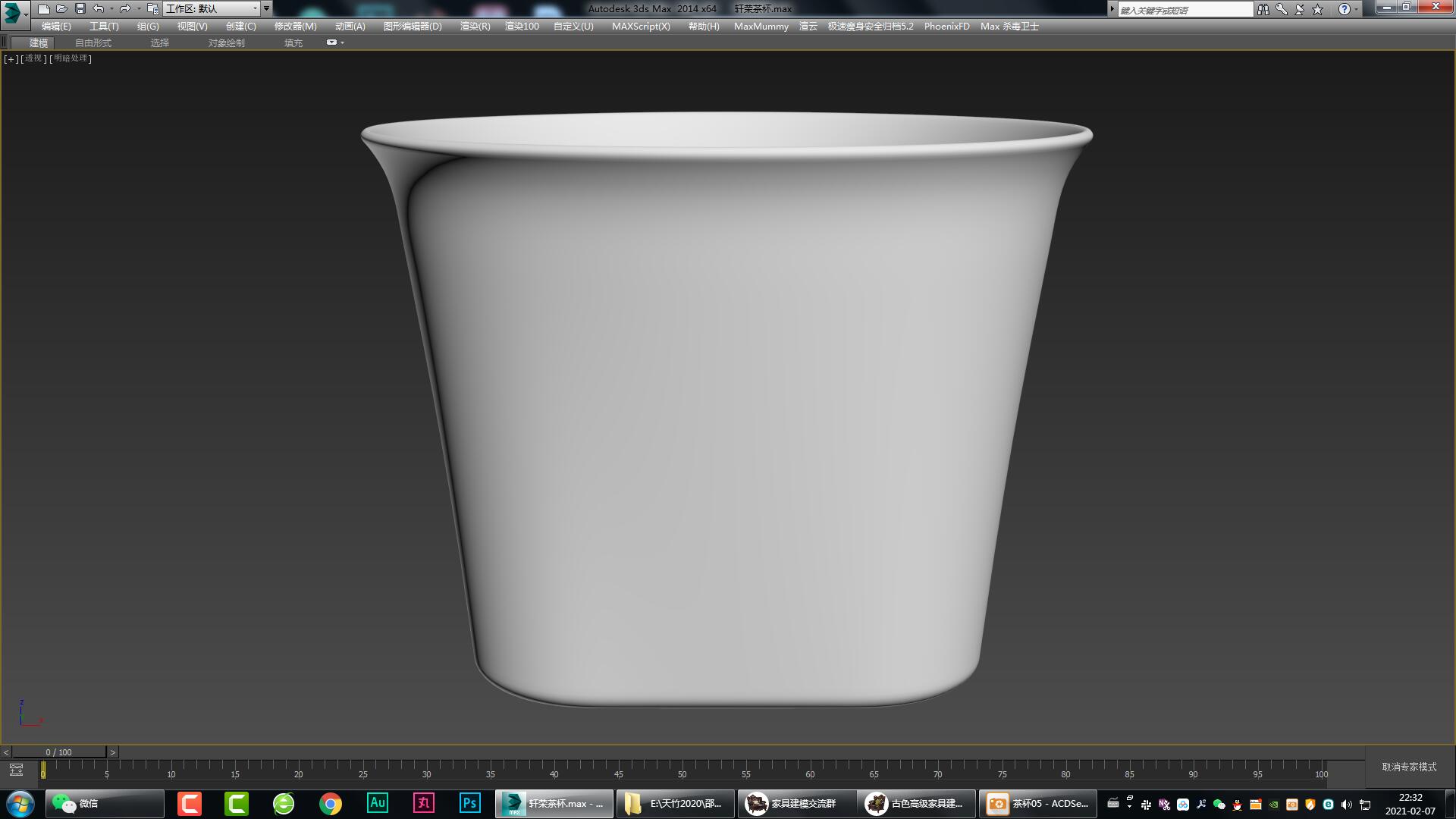Screen dimensions: 1456x819
Task: Undo the last action
Action: (x=97, y=8)
